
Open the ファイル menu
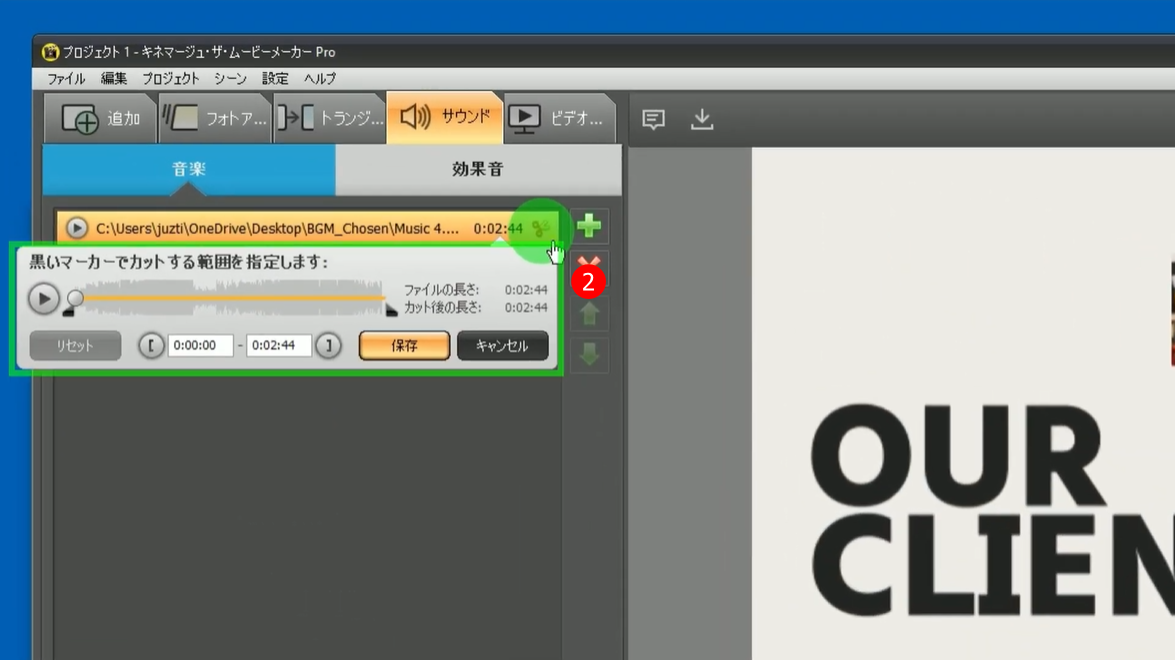[66, 78]
